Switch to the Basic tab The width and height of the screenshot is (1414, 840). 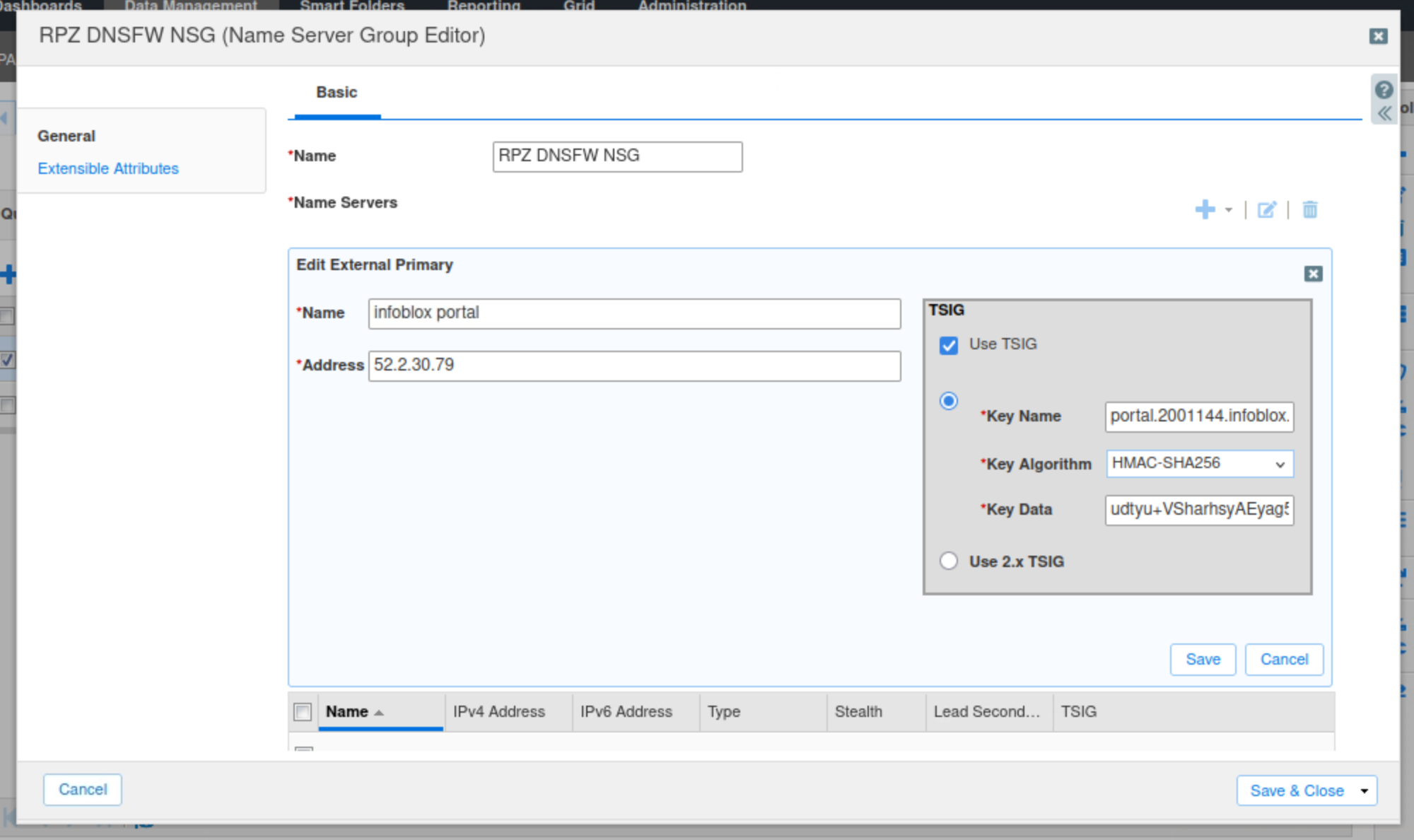(x=337, y=93)
